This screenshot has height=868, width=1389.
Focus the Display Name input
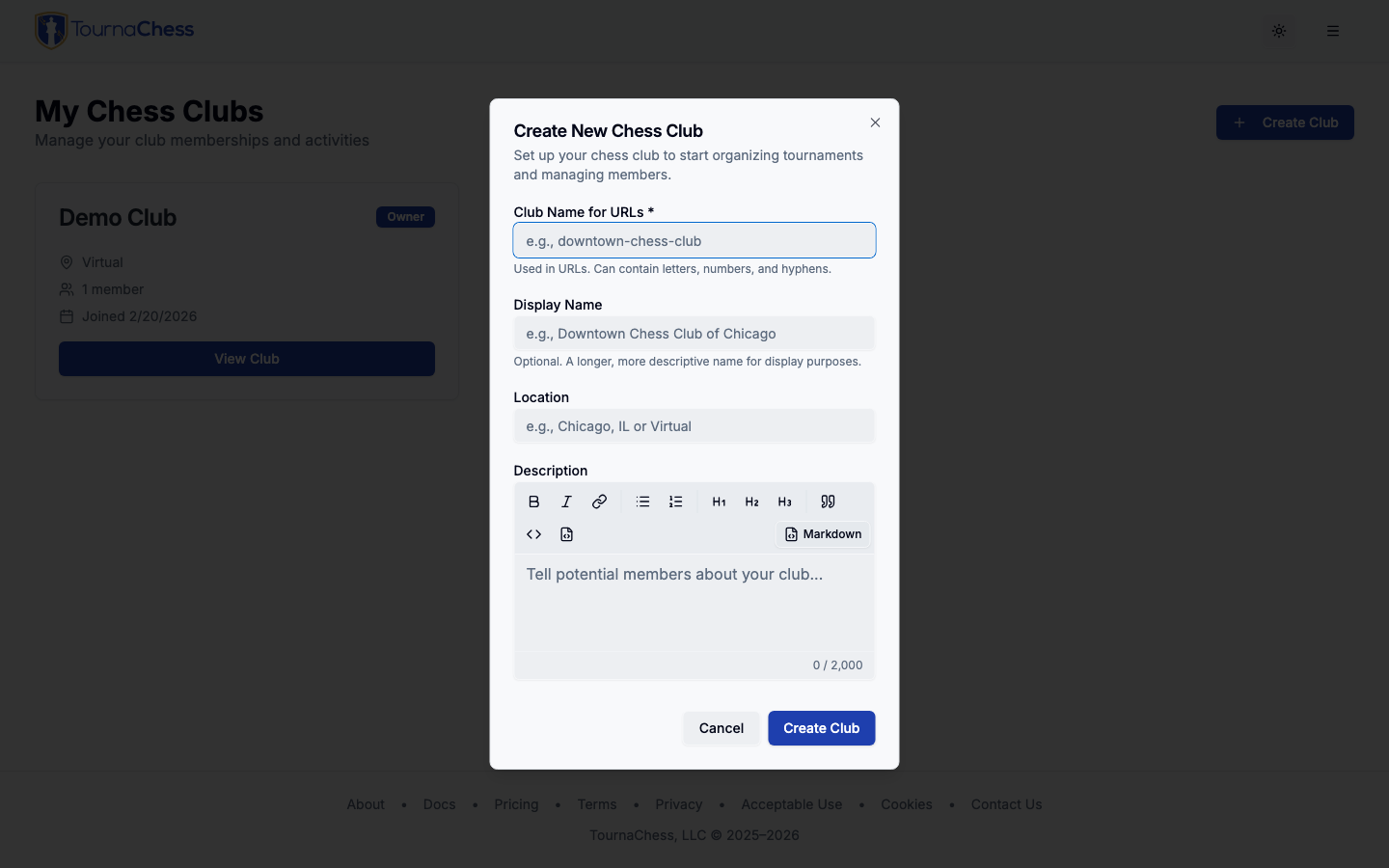tap(694, 334)
